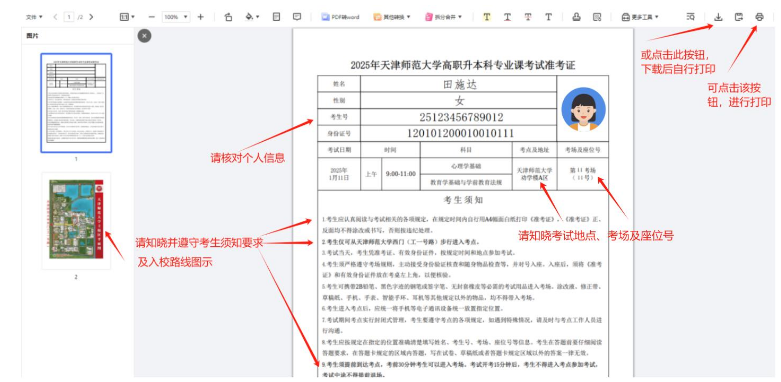The image size is (781, 382).
Task: Click the 考生须知 heading
Action: [463, 200]
